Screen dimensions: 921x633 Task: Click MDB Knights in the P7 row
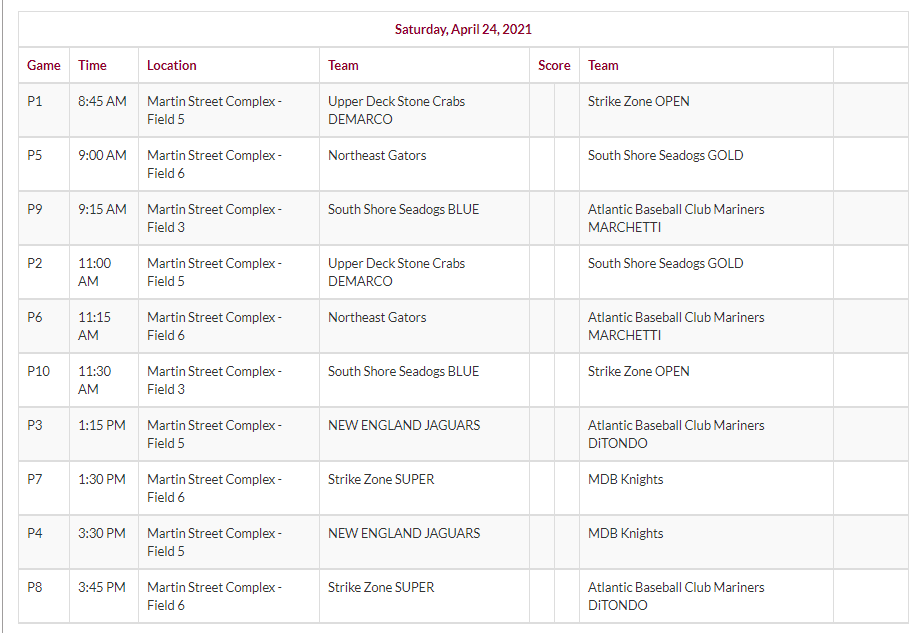coord(625,479)
